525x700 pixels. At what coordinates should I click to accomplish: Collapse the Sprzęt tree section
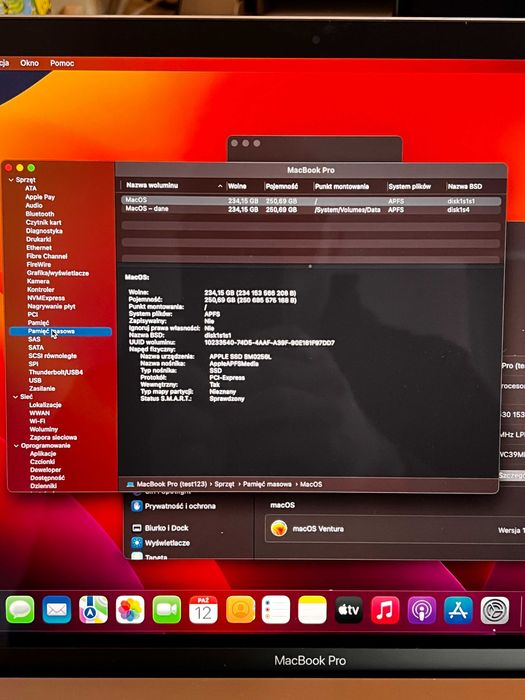pyautogui.click(x=11, y=180)
